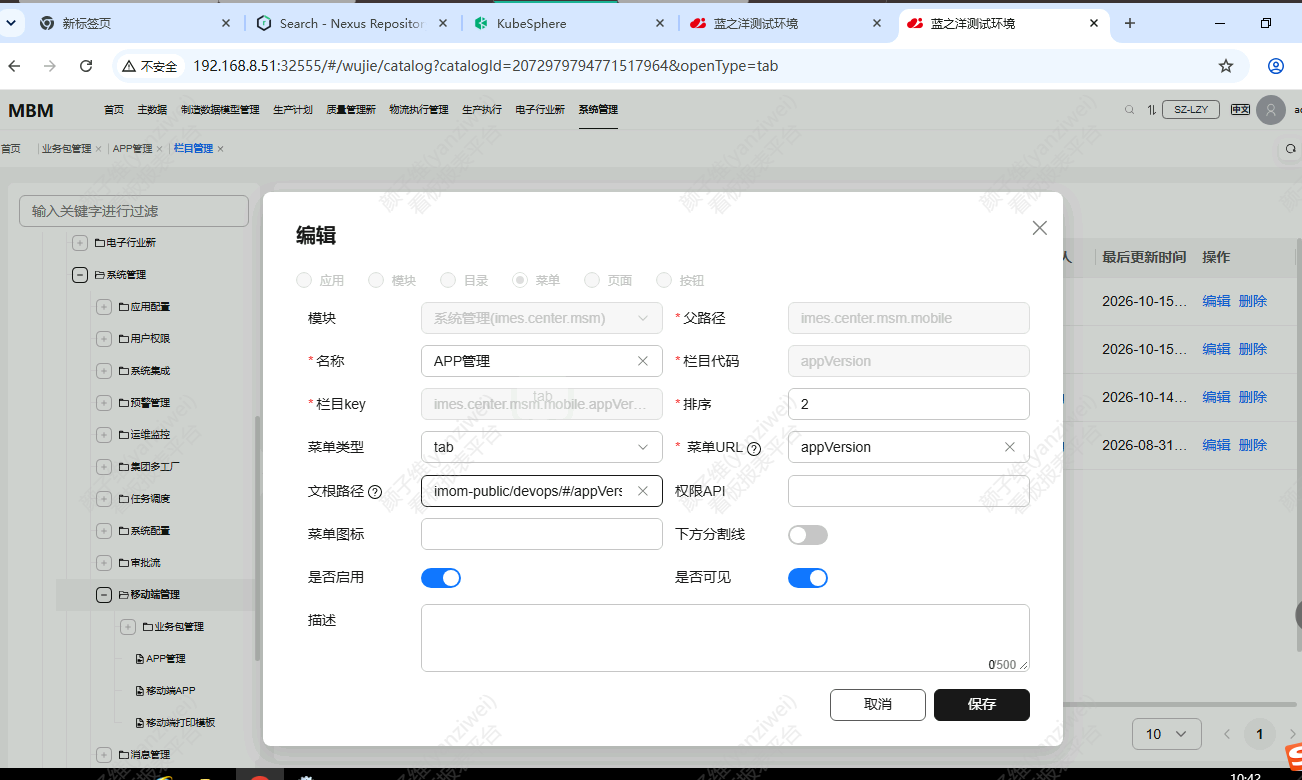Screen dimensions: 1302x780
Task: Click the 保存 button
Action: 982,704
